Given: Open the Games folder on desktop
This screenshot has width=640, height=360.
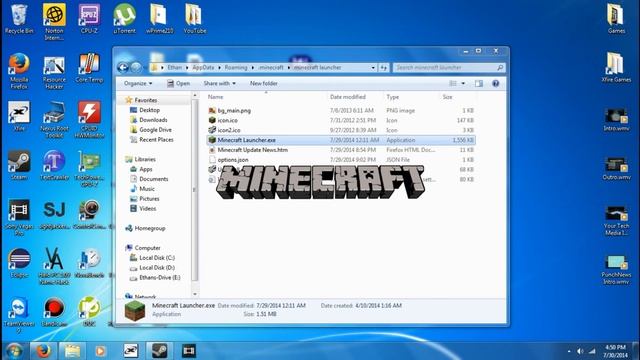Looking at the screenshot, I should coord(616,19).
